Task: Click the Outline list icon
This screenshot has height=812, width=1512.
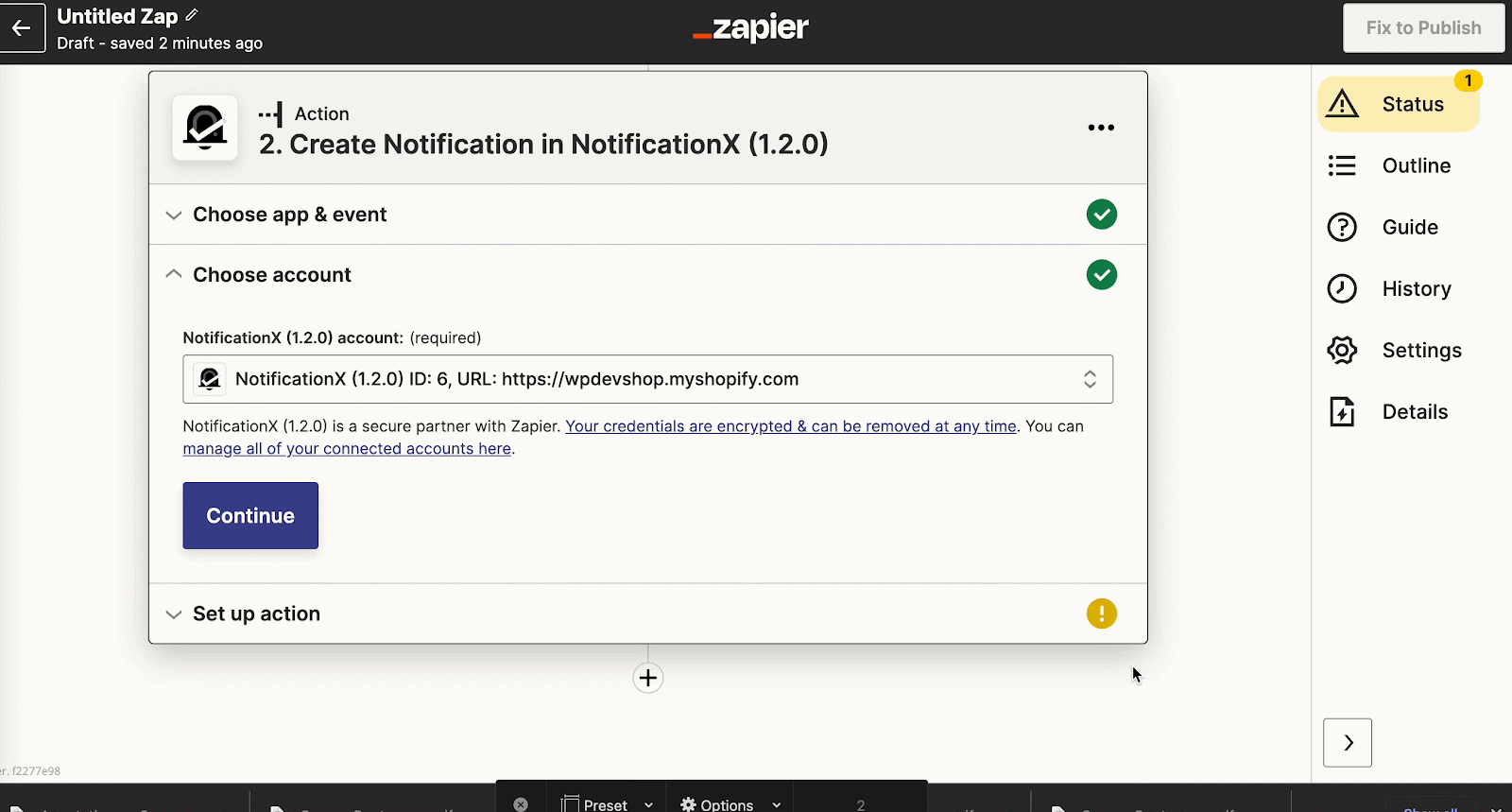Action: point(1342,165)
